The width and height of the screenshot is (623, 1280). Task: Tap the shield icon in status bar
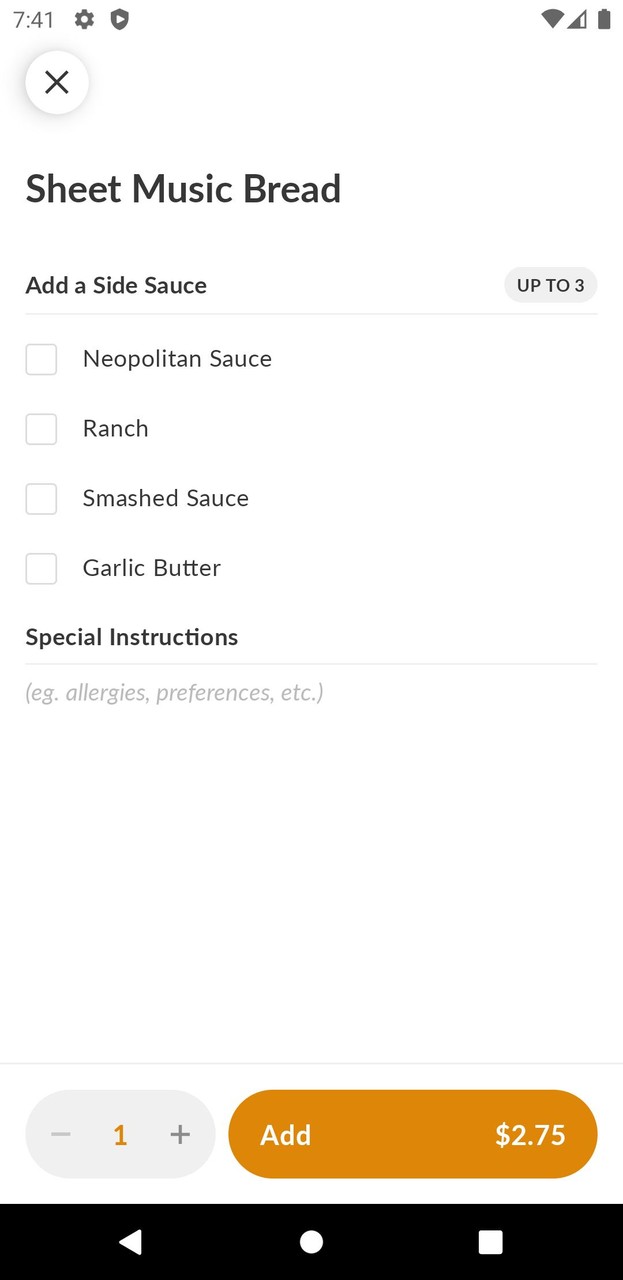click(119, 19)
